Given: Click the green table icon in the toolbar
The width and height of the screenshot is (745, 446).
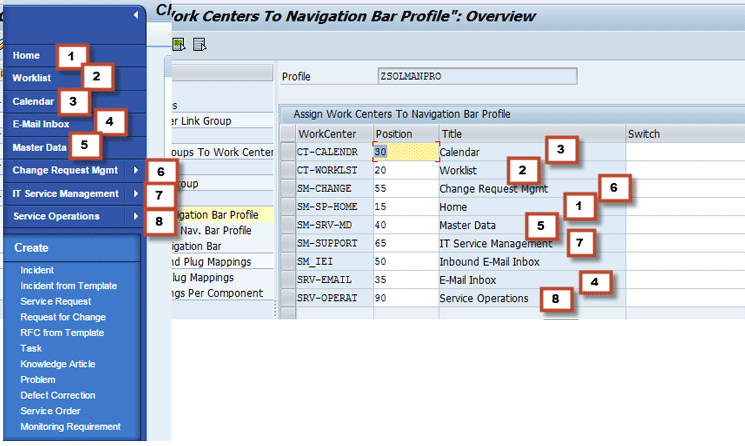Looking at the screenshot, I should pyautogui.click(x=179, y=43).
